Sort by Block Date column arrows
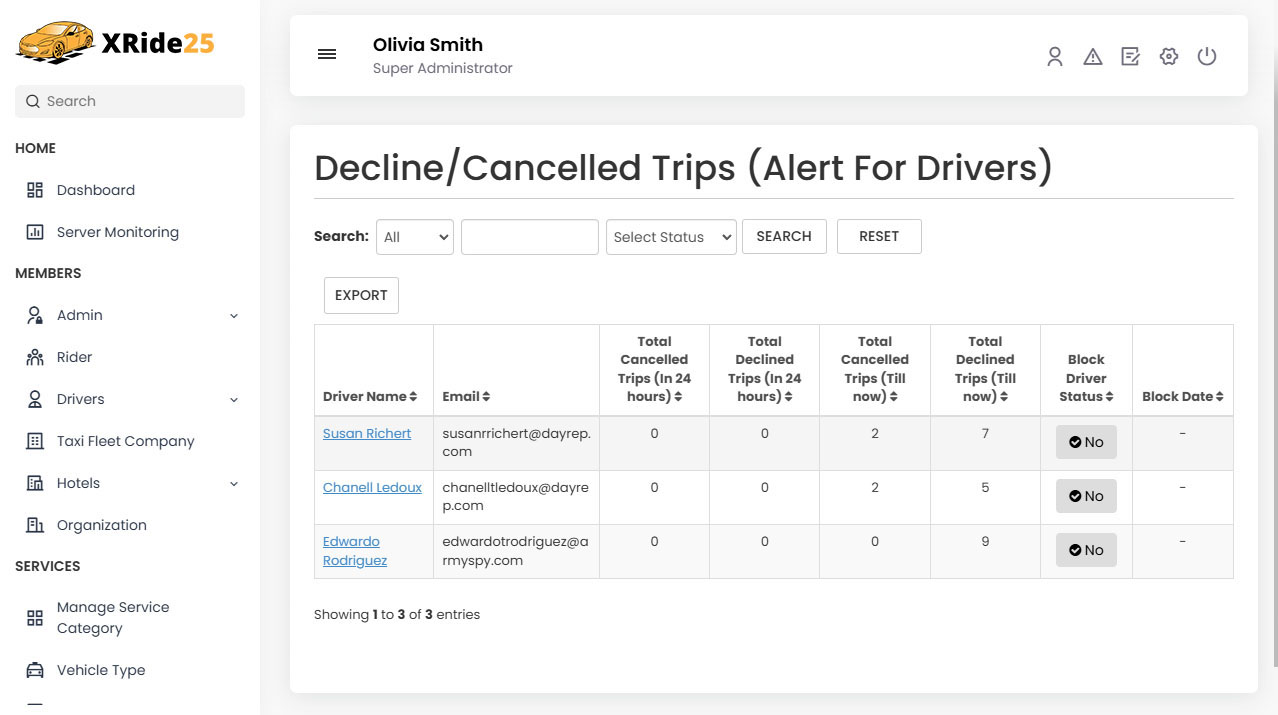This screenshot has width=1278, height=715. [x=1220, y=397]
